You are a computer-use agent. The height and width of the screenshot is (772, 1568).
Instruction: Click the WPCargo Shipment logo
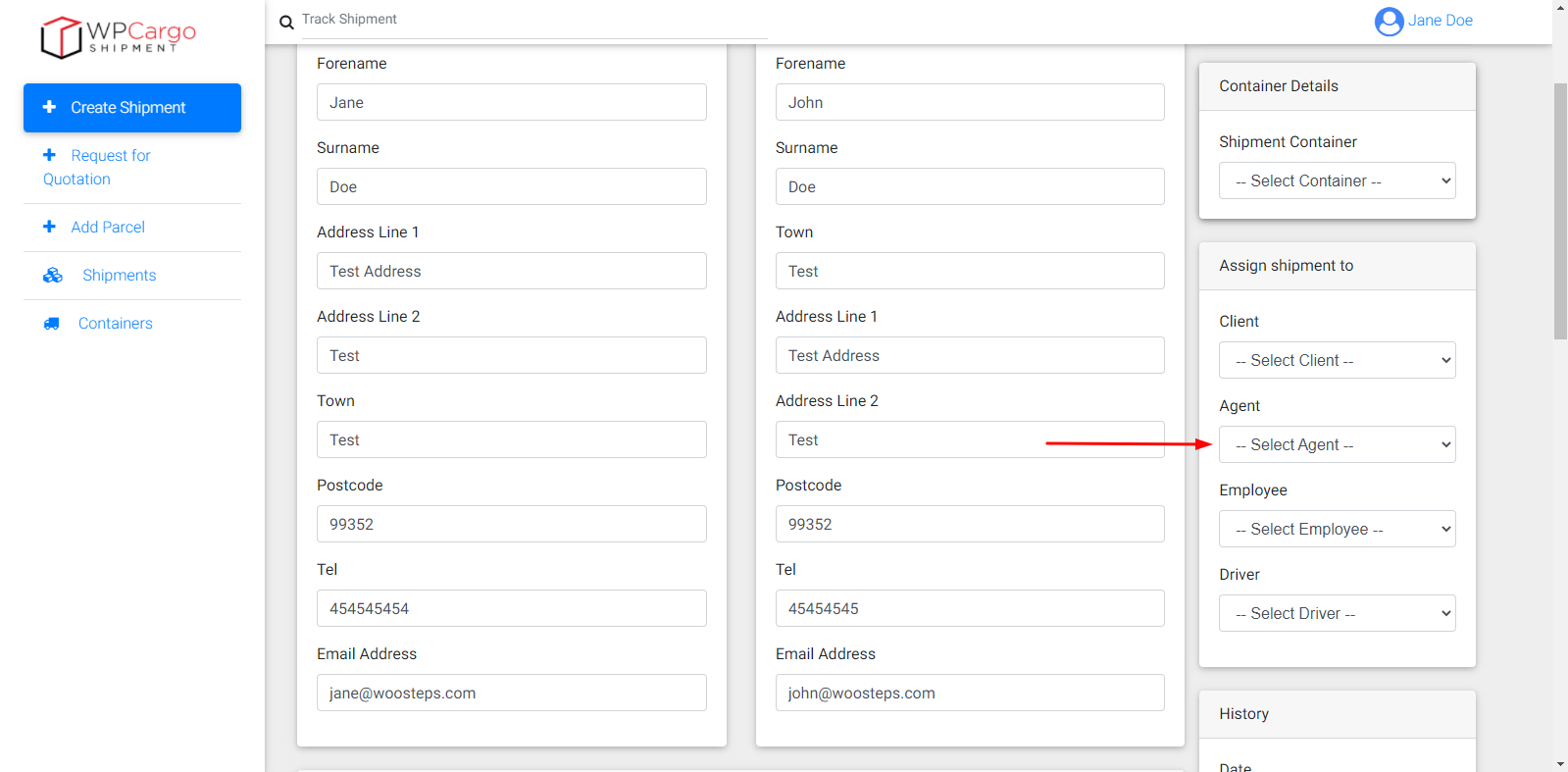point(118,37)
